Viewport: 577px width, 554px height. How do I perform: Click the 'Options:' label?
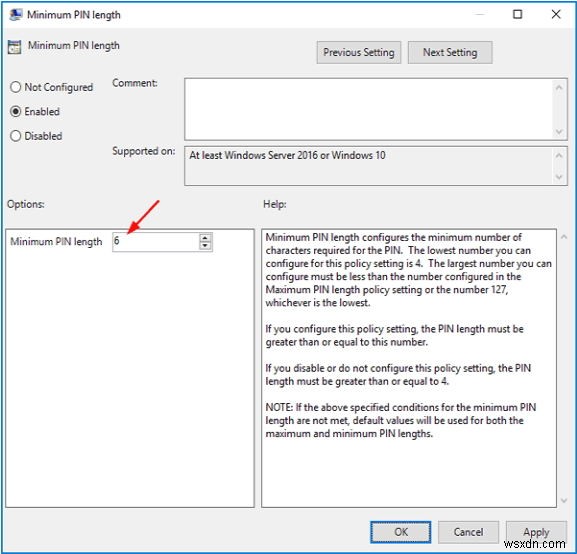pyautogui.click(x=26, y=204)
